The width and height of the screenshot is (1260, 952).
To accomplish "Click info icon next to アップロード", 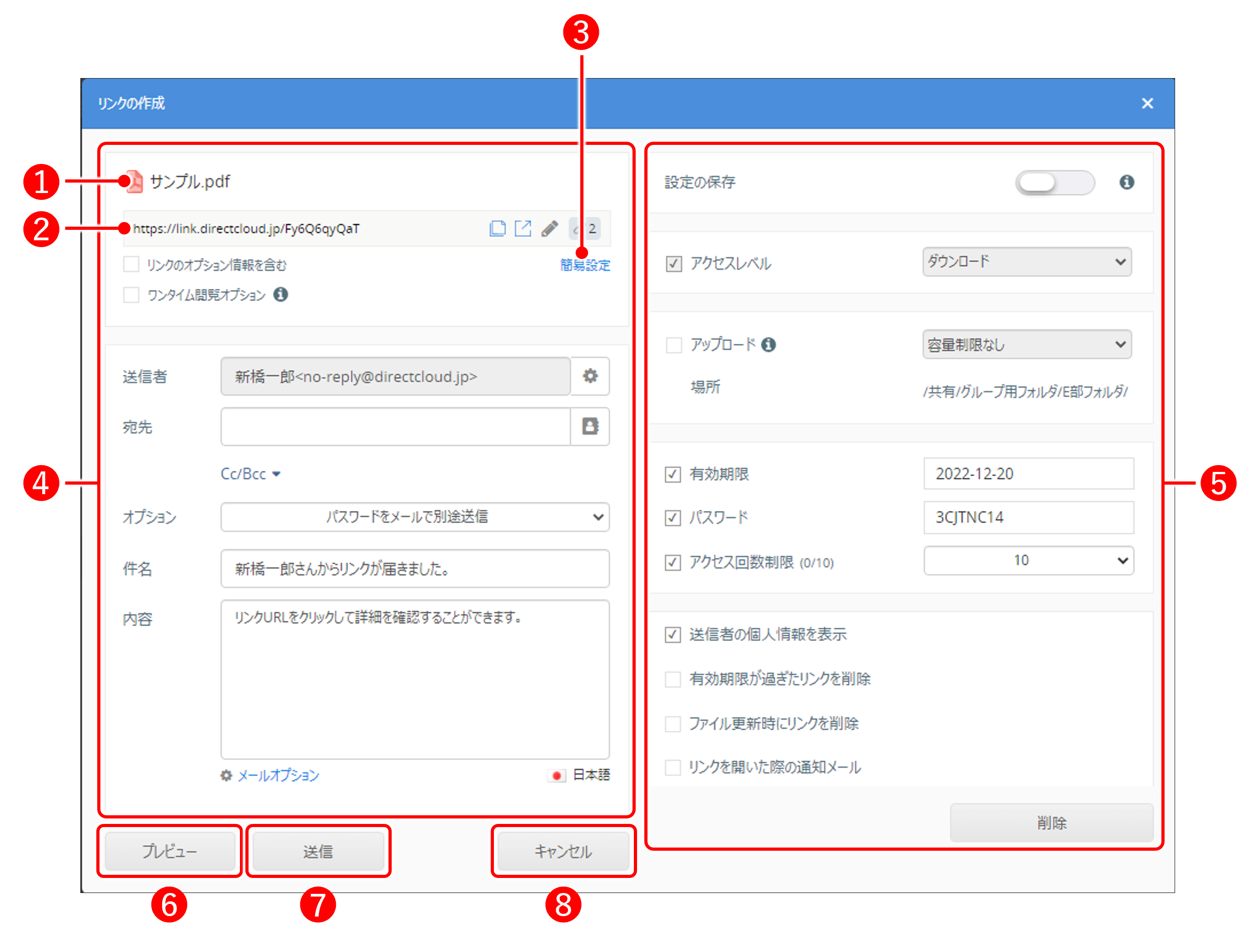I will coord(768,344).
